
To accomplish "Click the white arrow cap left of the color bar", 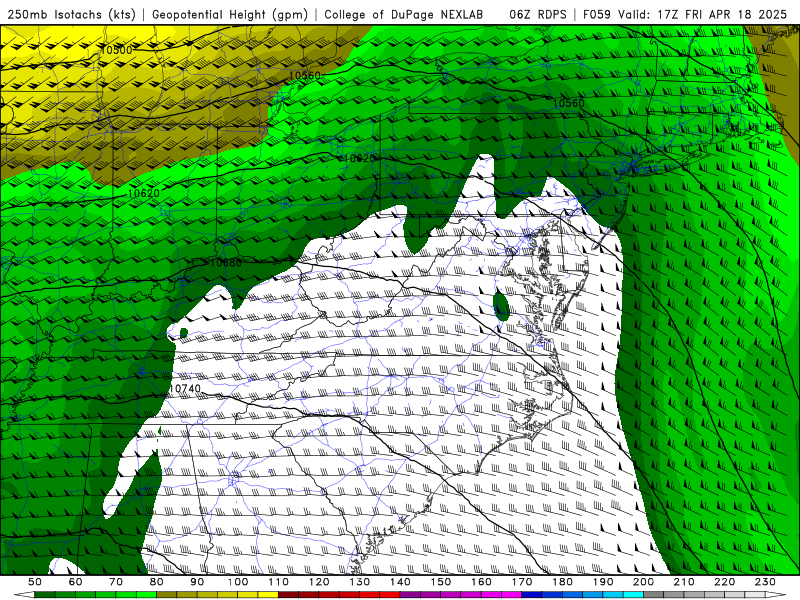I will 24,595.
